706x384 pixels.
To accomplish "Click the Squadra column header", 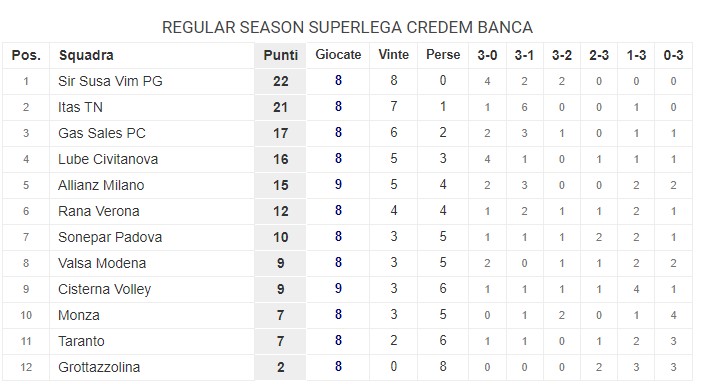I will pos(86,55).
